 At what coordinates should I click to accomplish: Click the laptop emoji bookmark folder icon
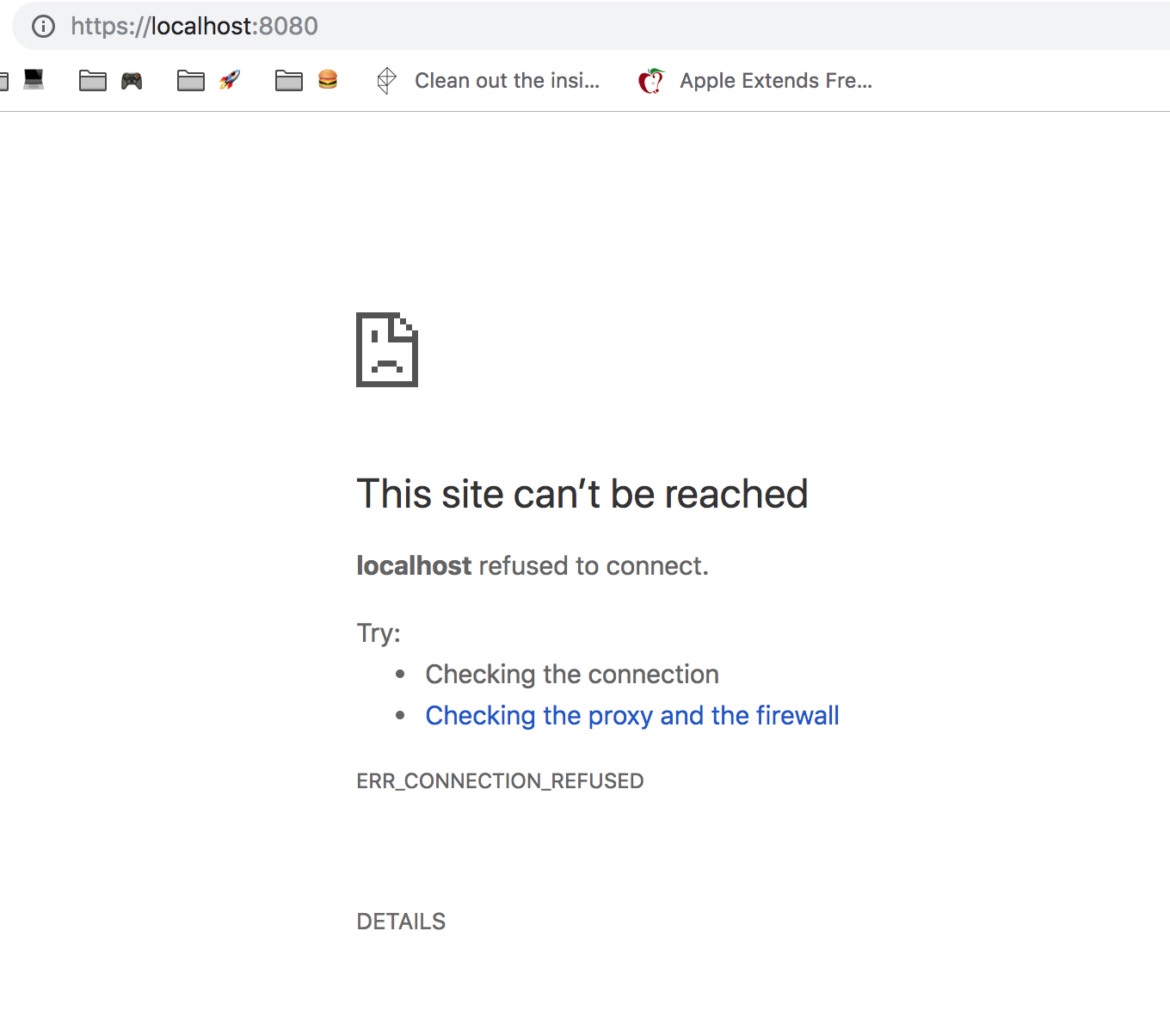tap(33, 80)
